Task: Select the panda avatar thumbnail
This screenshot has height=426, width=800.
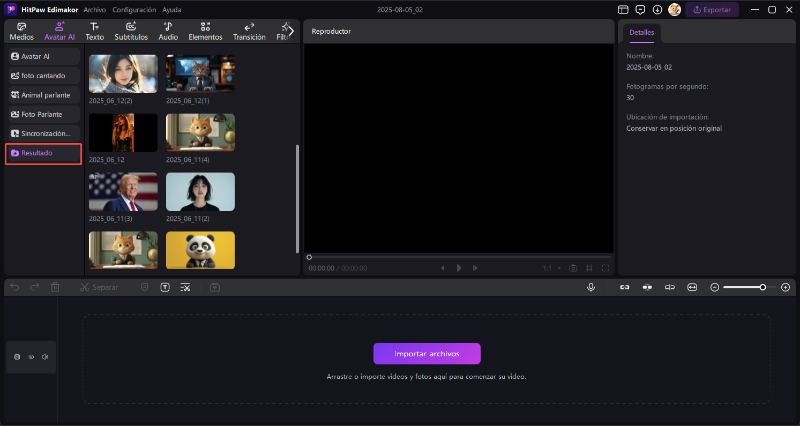Action: (200, 250)
